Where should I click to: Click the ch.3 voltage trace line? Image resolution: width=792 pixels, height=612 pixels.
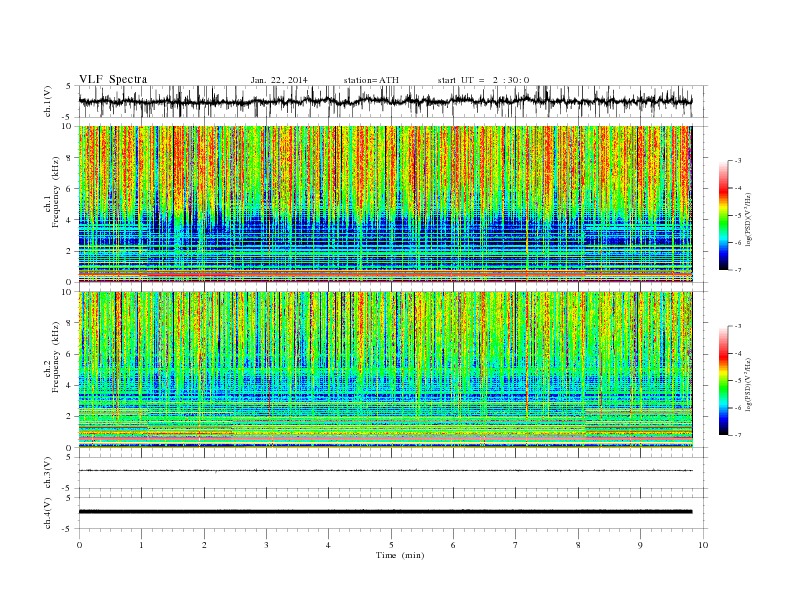385,471
